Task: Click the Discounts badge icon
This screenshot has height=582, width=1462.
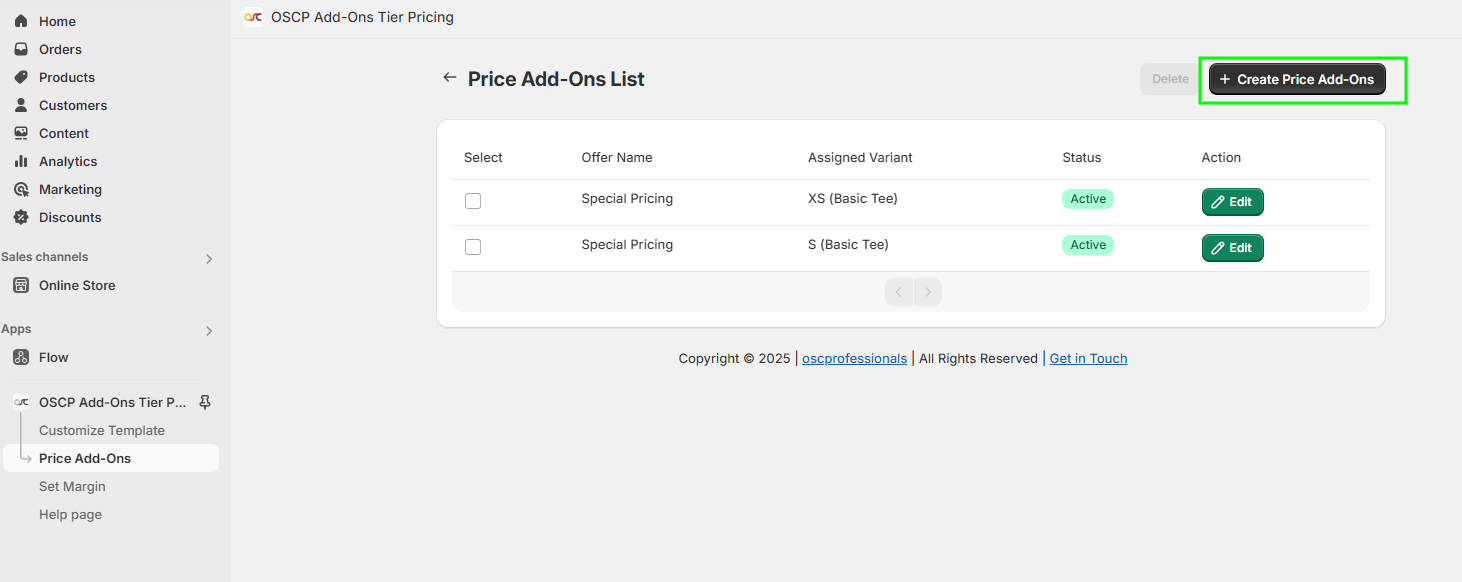Action: tap(21, 217)
